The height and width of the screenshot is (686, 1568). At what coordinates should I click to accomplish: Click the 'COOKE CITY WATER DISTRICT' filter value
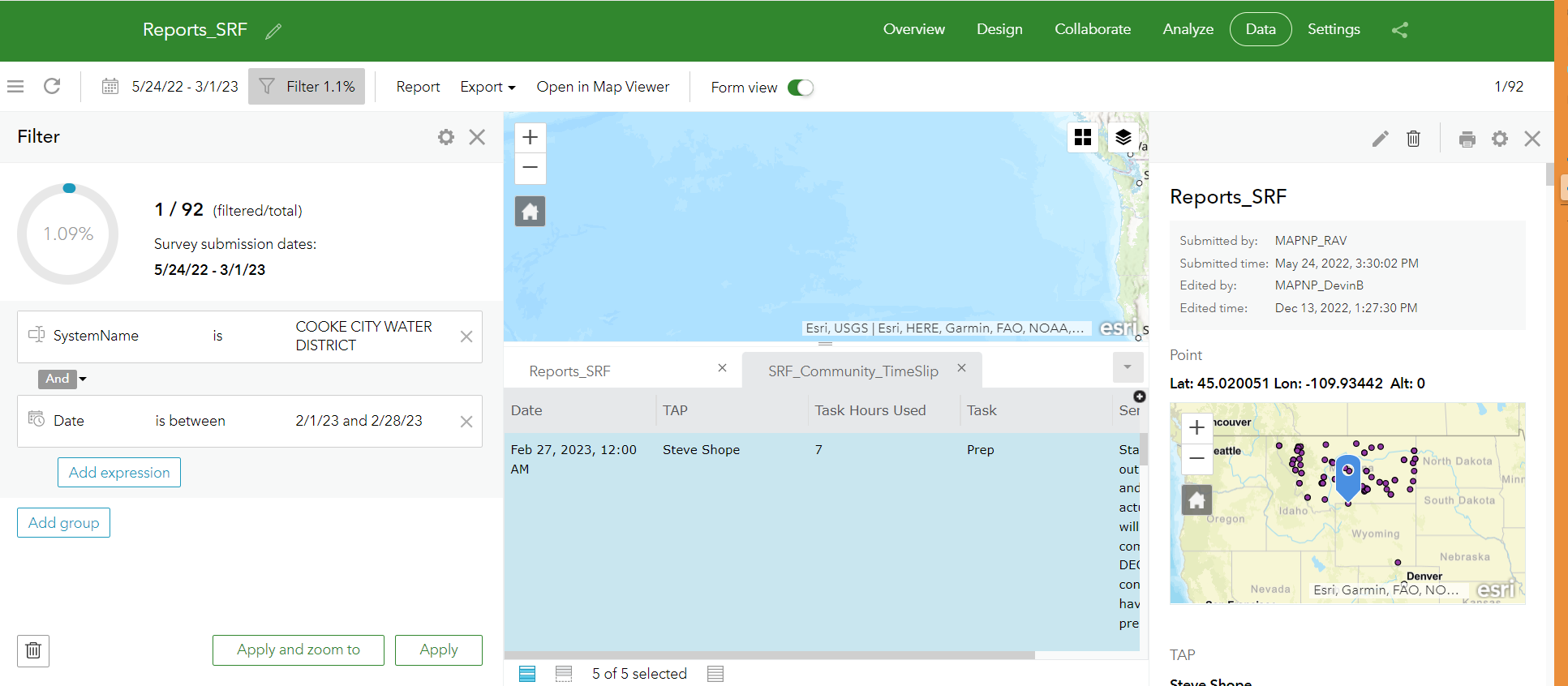click(x=363, y=336)
